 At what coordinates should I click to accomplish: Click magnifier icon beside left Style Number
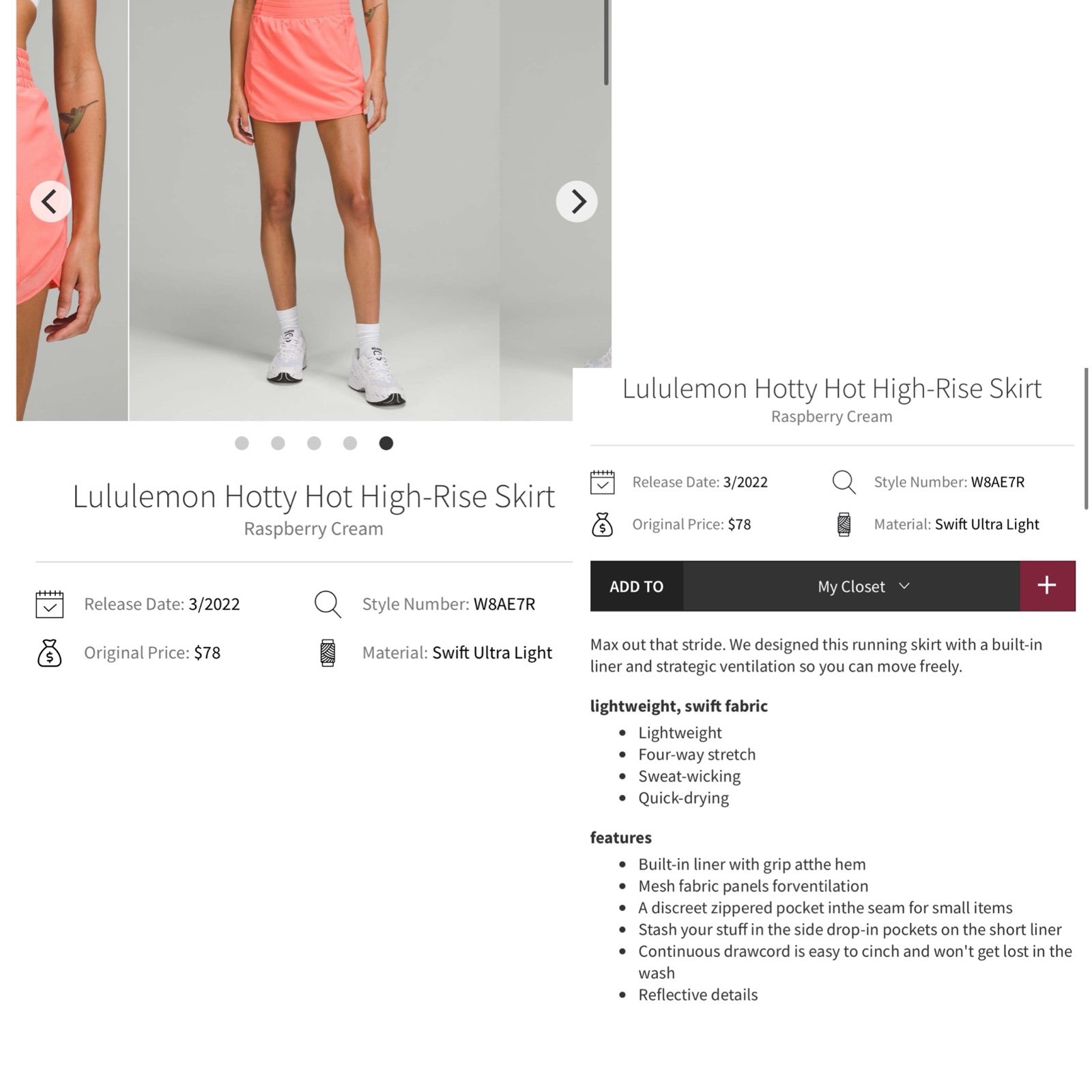pyautogui.click(x=328, y=604)
